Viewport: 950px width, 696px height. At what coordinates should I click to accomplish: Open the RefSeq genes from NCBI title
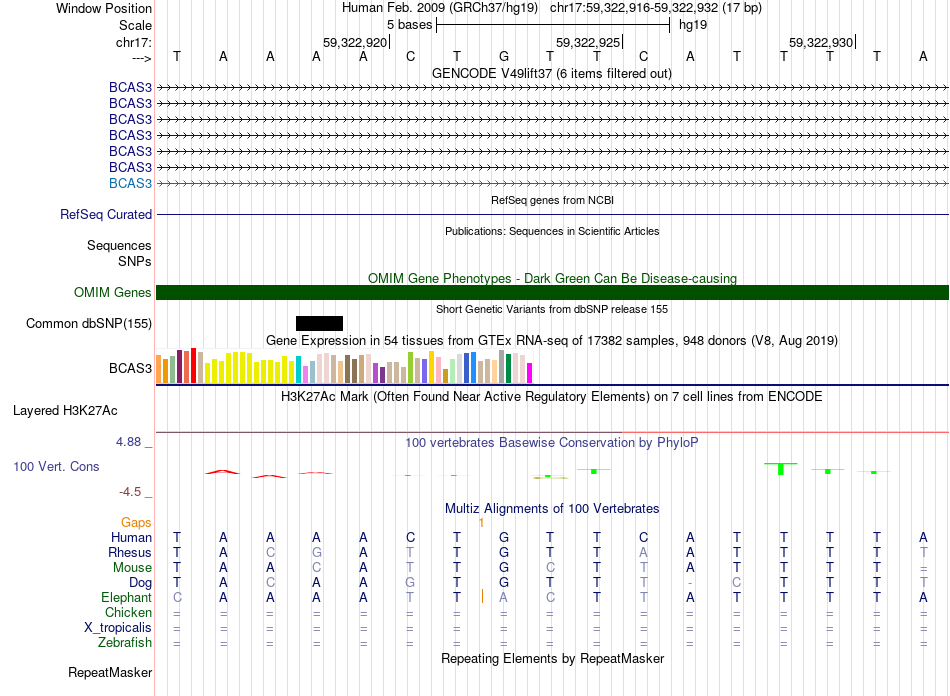point(552,200)
